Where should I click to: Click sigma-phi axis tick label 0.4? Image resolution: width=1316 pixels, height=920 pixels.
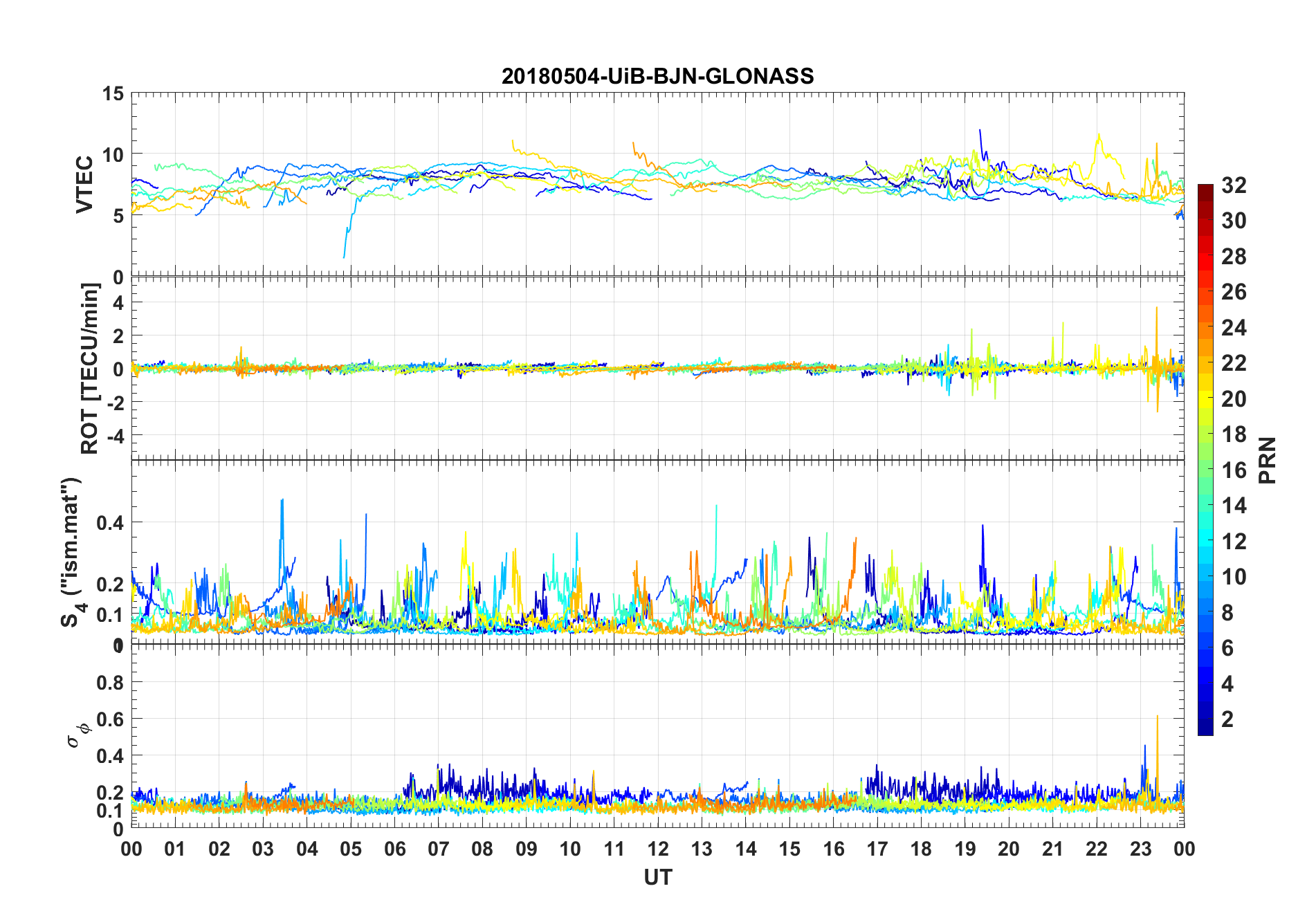[x=110, y=756]
